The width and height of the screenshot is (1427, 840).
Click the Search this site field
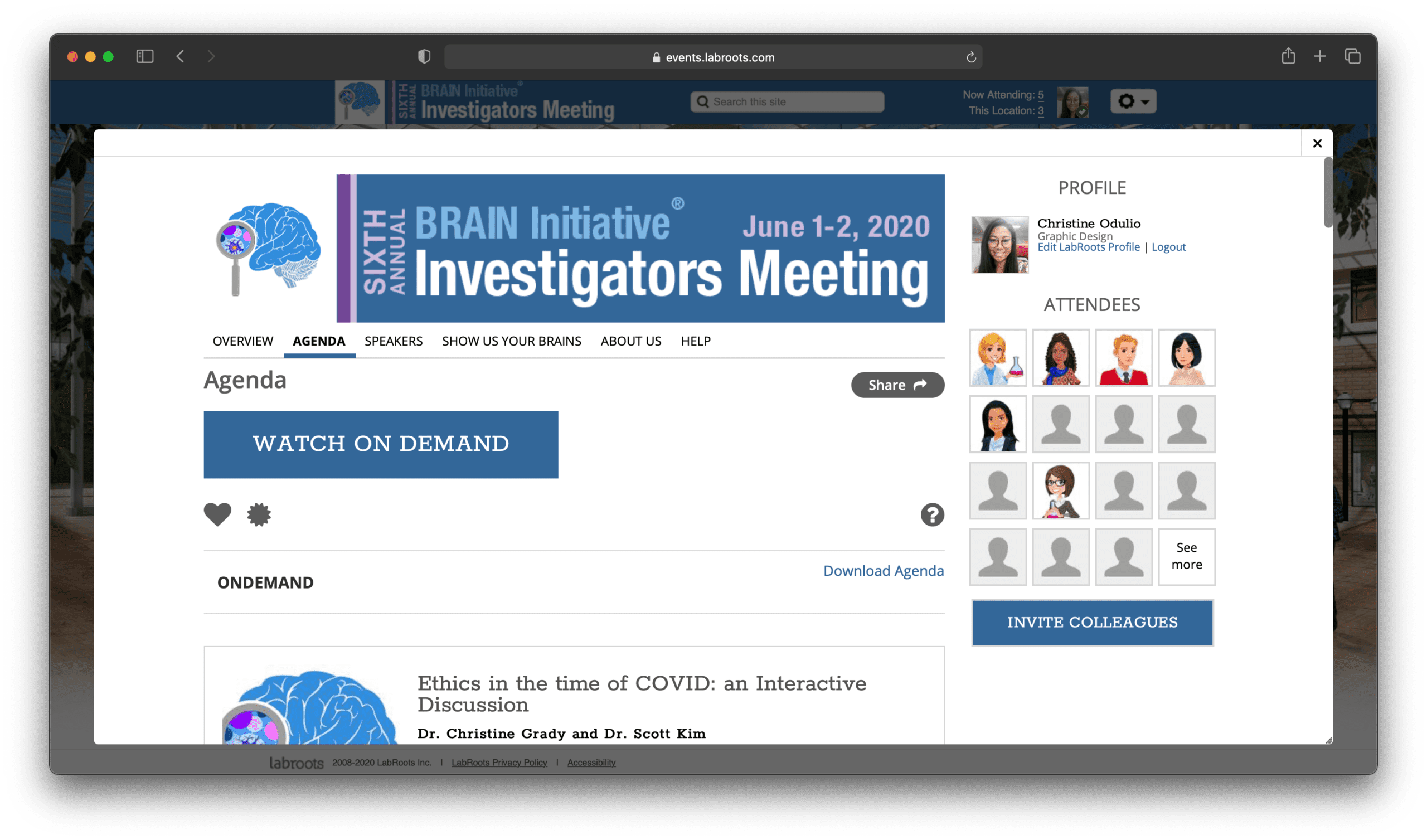coord(787,101)
